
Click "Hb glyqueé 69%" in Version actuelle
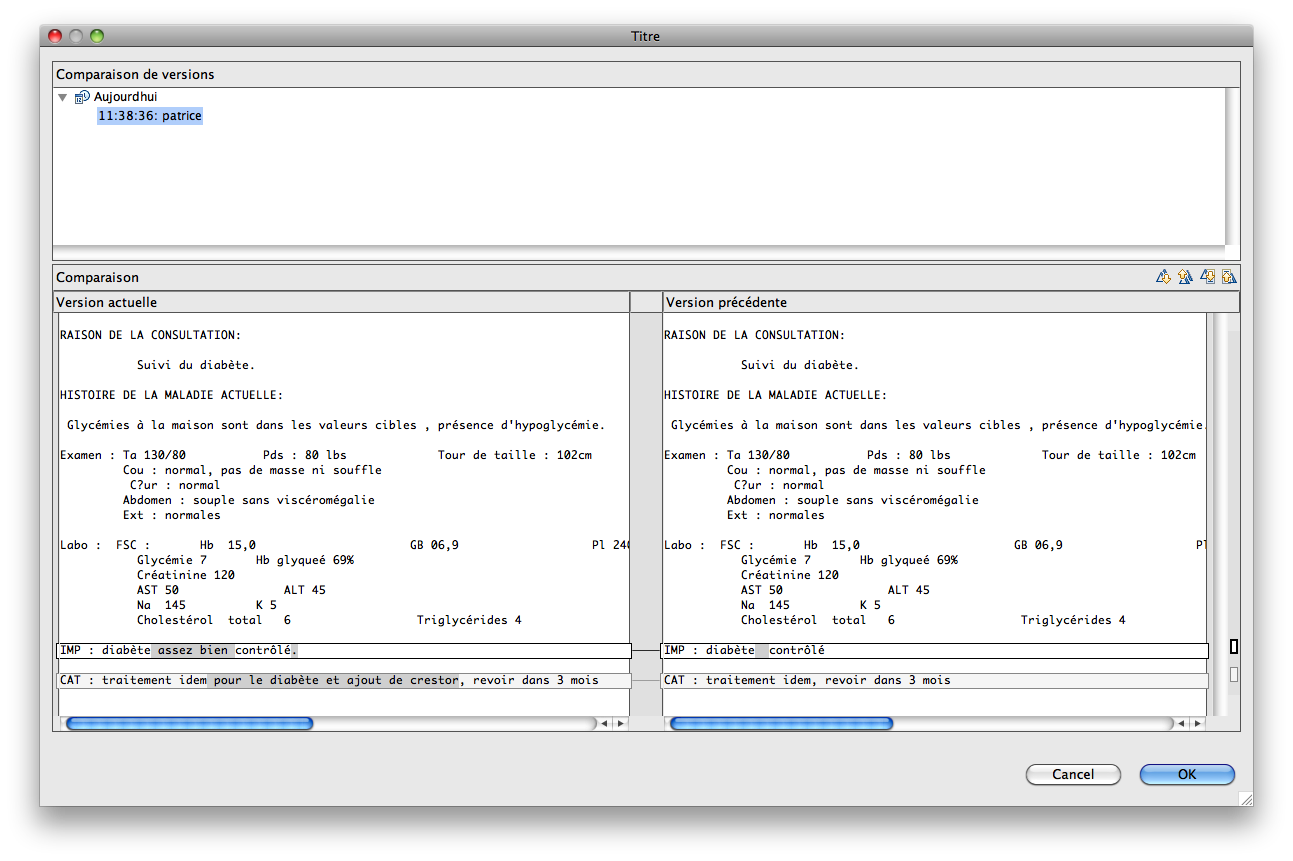point(305,560)
